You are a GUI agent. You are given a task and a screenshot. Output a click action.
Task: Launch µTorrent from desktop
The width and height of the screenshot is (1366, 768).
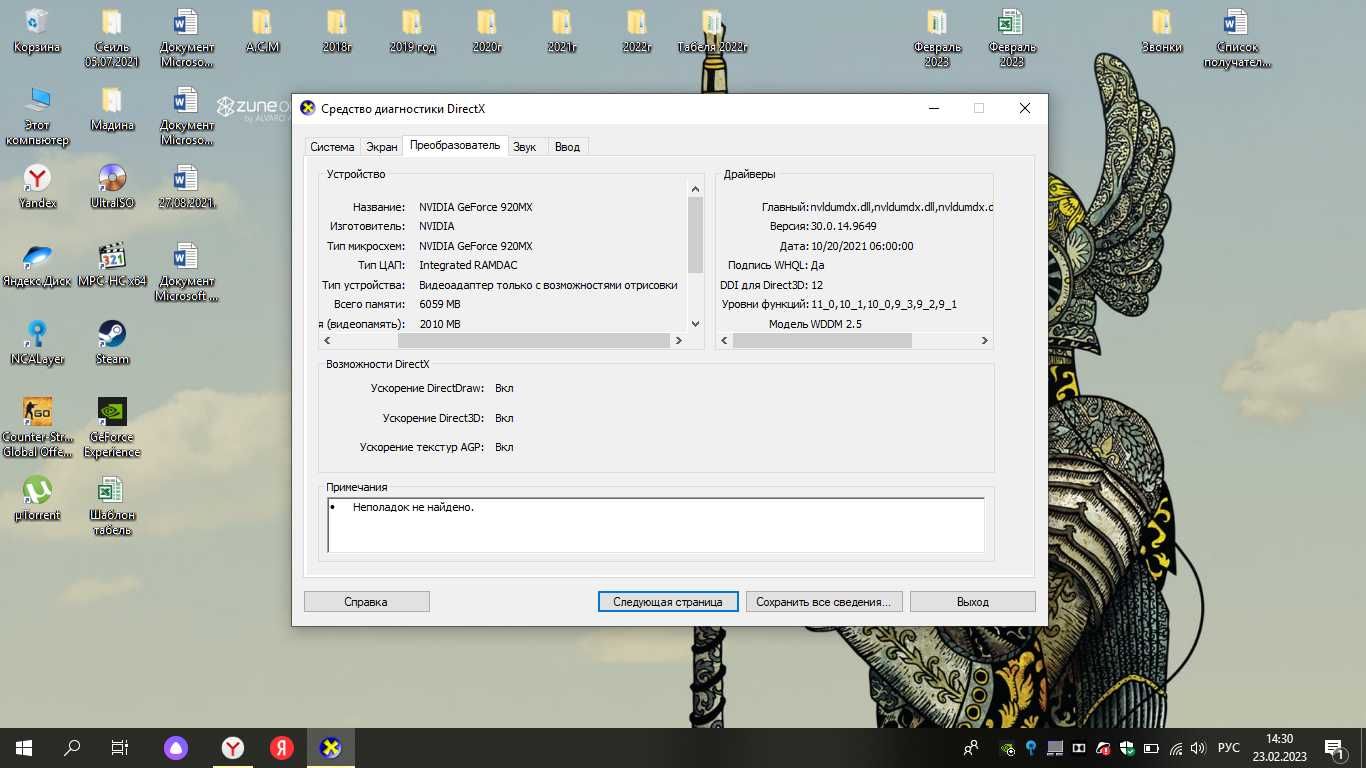point(37,499)
